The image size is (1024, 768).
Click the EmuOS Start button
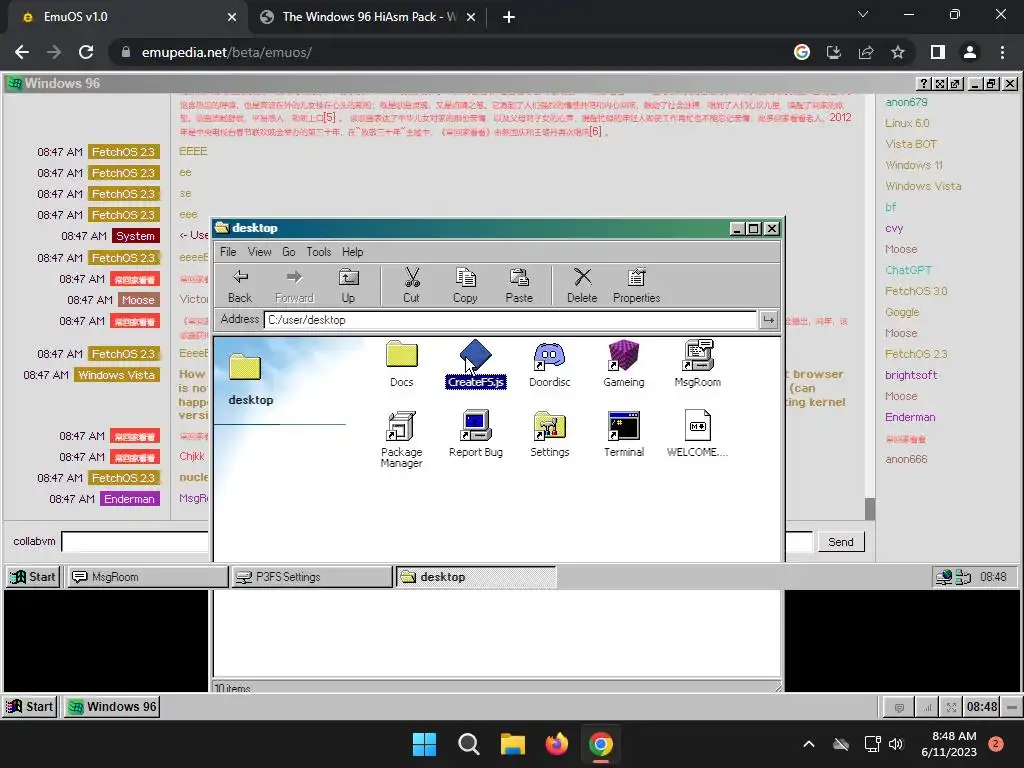(29, 707)
